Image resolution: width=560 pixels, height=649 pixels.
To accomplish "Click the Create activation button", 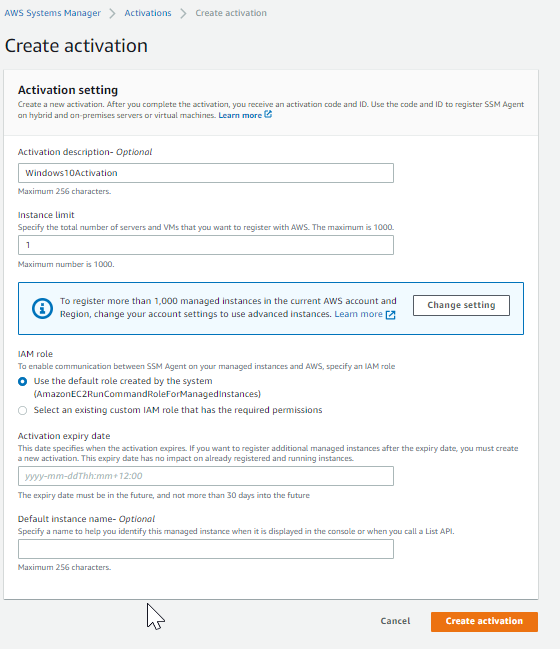I will (484, 621).
